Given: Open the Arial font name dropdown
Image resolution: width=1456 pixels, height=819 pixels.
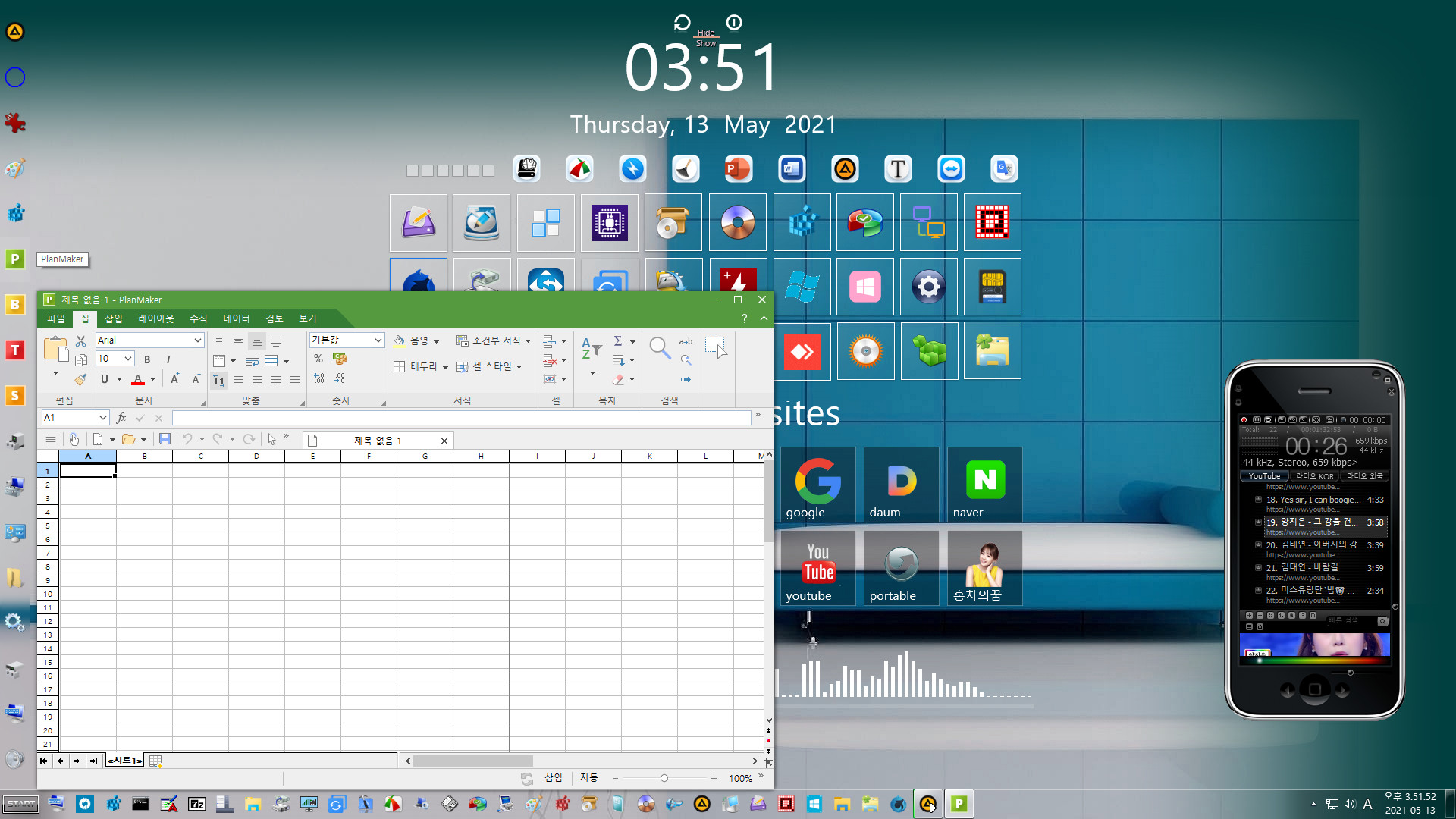Looking at the screenshot, I should (198, 340).
